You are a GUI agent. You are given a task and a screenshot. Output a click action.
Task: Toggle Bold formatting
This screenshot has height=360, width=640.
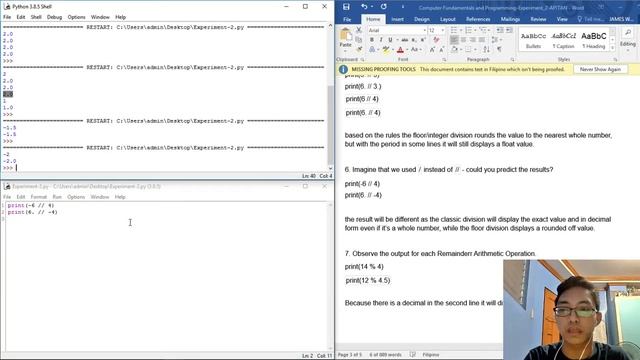point(371,40)
